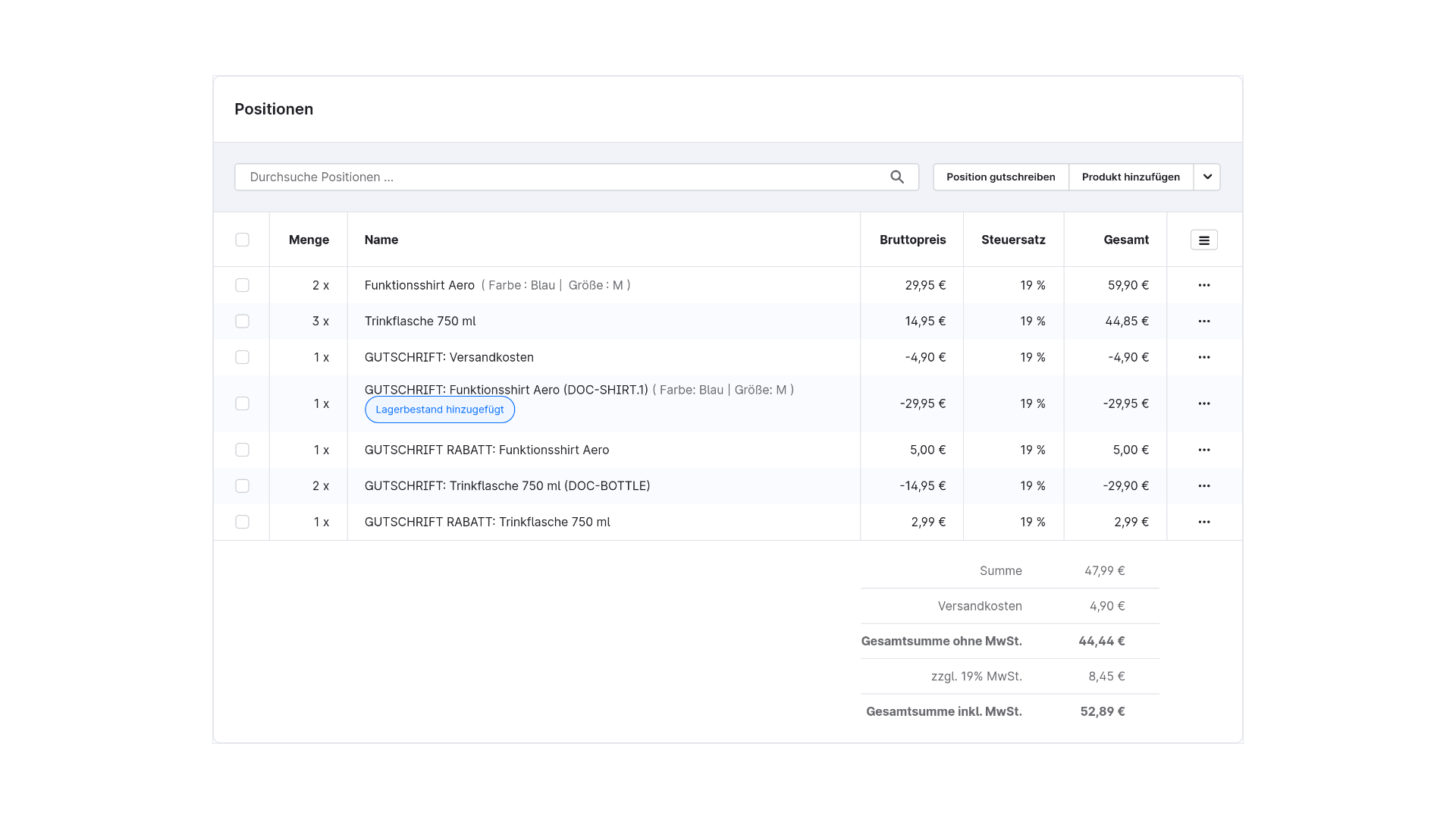Open the three-dot menu for Trinkflasche 750 ml row

pos(1204,321)
